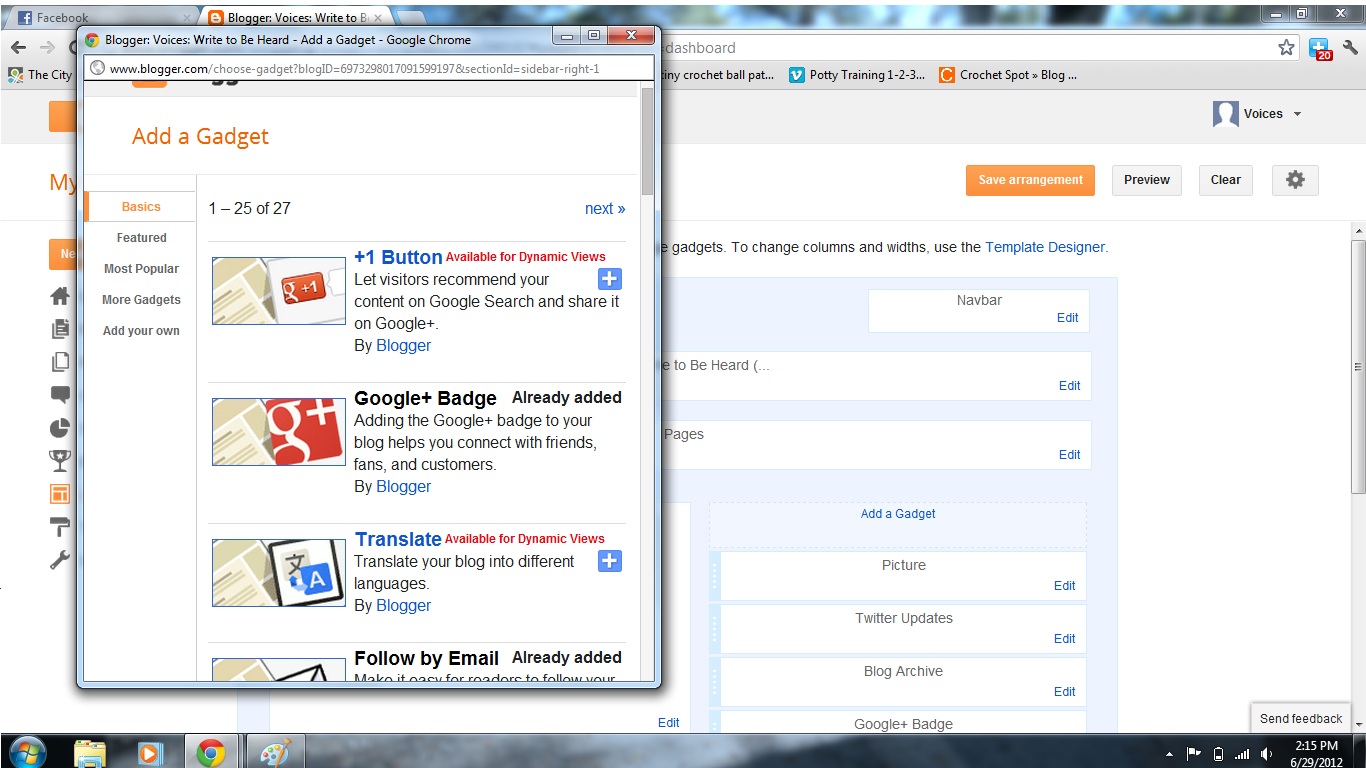Viewport: 1366px width, 768px height.
Task: Click the main window vertical scrollbar
Action: 1358,365
